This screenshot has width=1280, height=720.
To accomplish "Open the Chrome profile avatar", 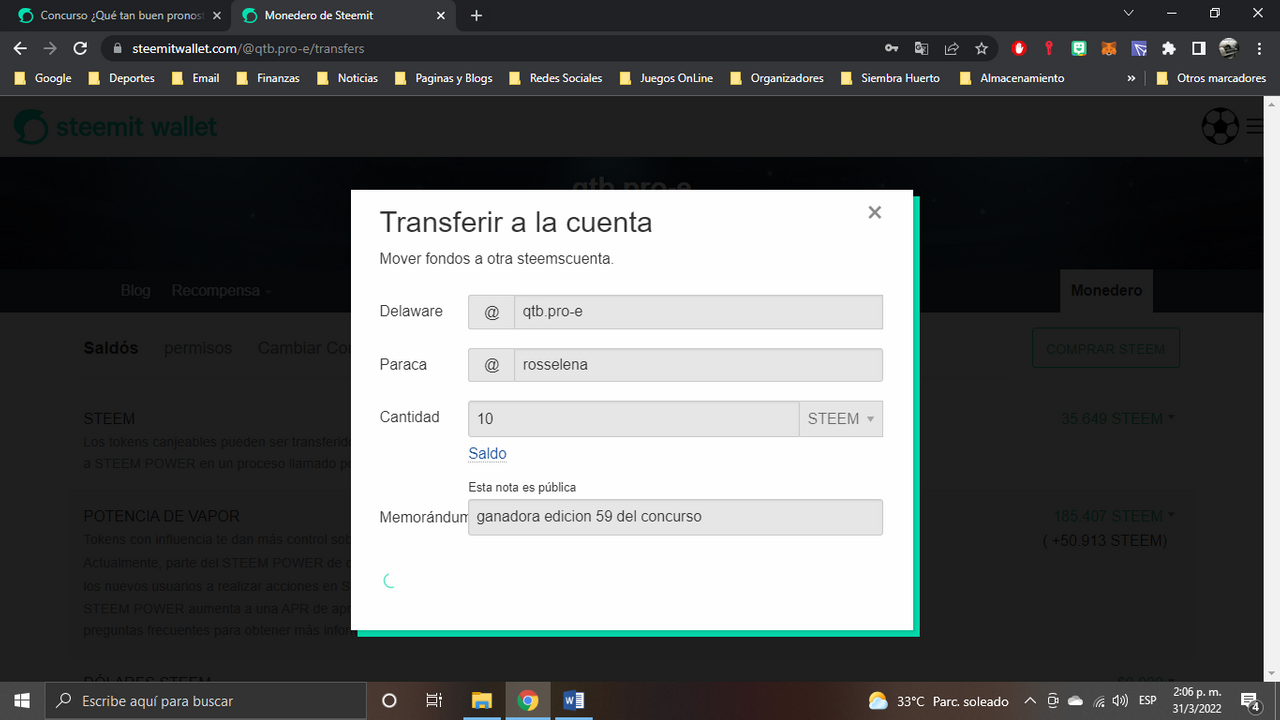I will (1229, 48).
